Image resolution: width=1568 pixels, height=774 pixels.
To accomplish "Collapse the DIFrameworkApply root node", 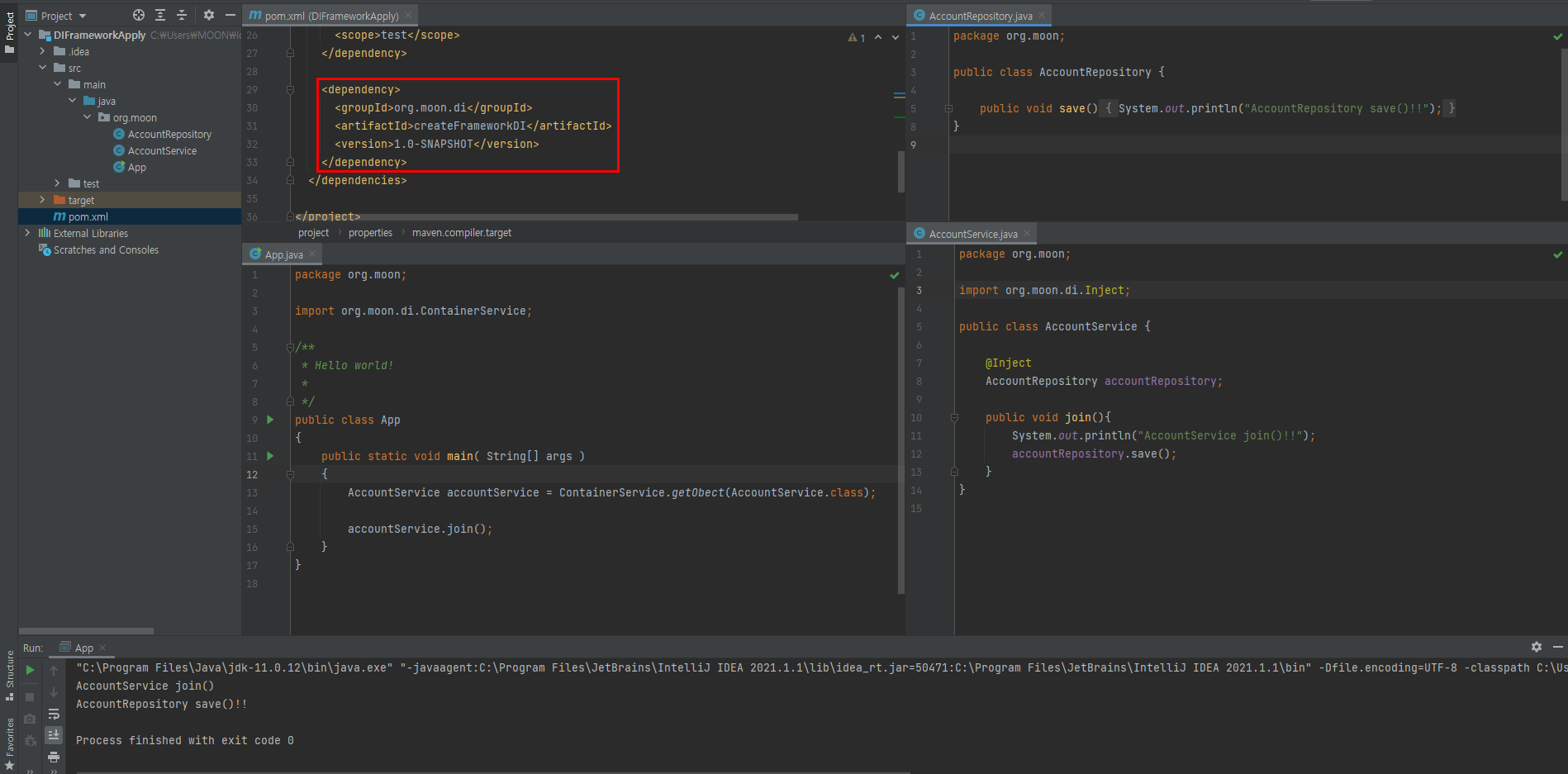I will click(28, 35).
